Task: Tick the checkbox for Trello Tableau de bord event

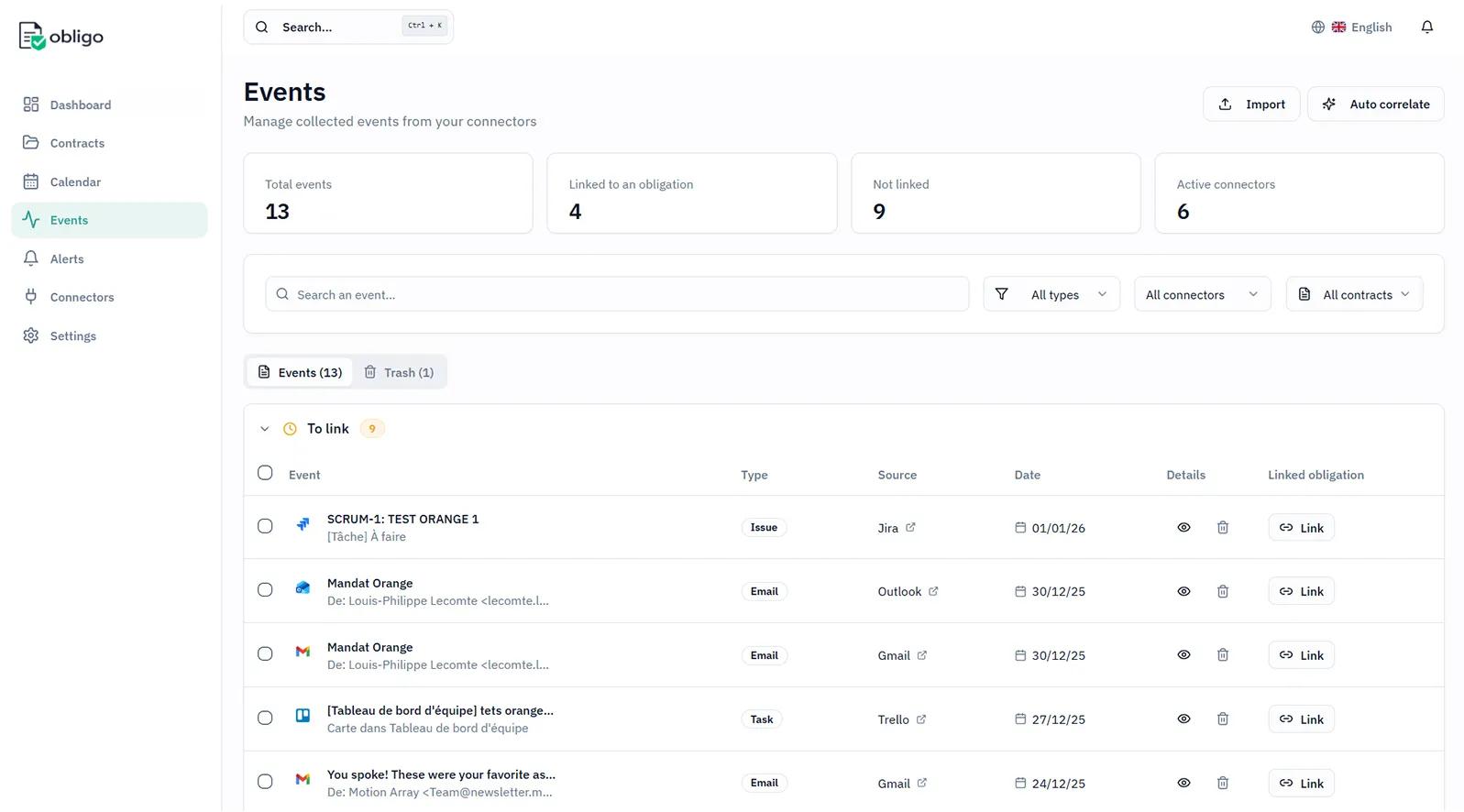Action: (265, 719)
